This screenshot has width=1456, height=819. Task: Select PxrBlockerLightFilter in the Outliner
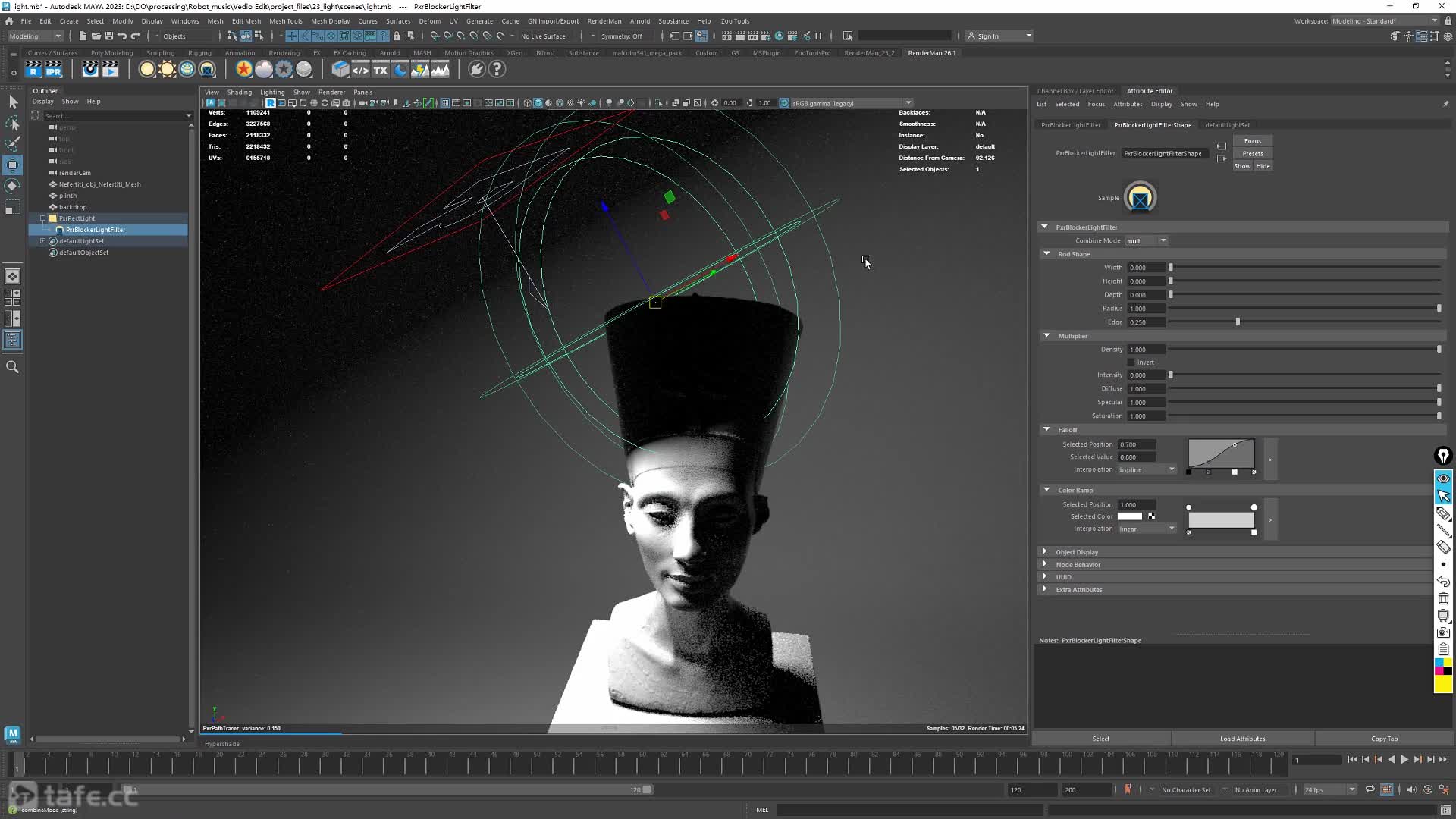pyautogui.click(x=95, y=230)
